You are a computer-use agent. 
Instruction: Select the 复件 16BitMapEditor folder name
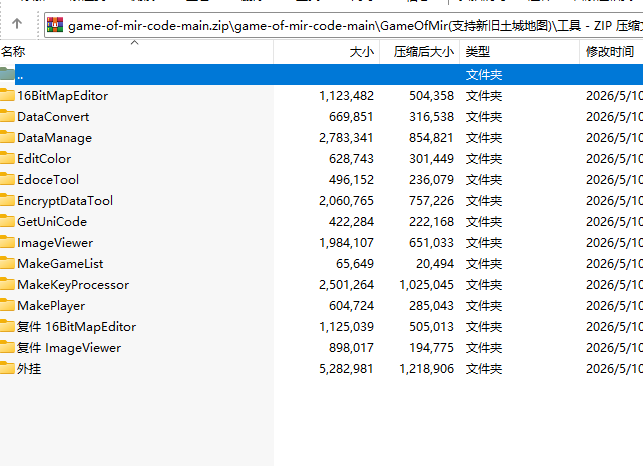point(76,327)
